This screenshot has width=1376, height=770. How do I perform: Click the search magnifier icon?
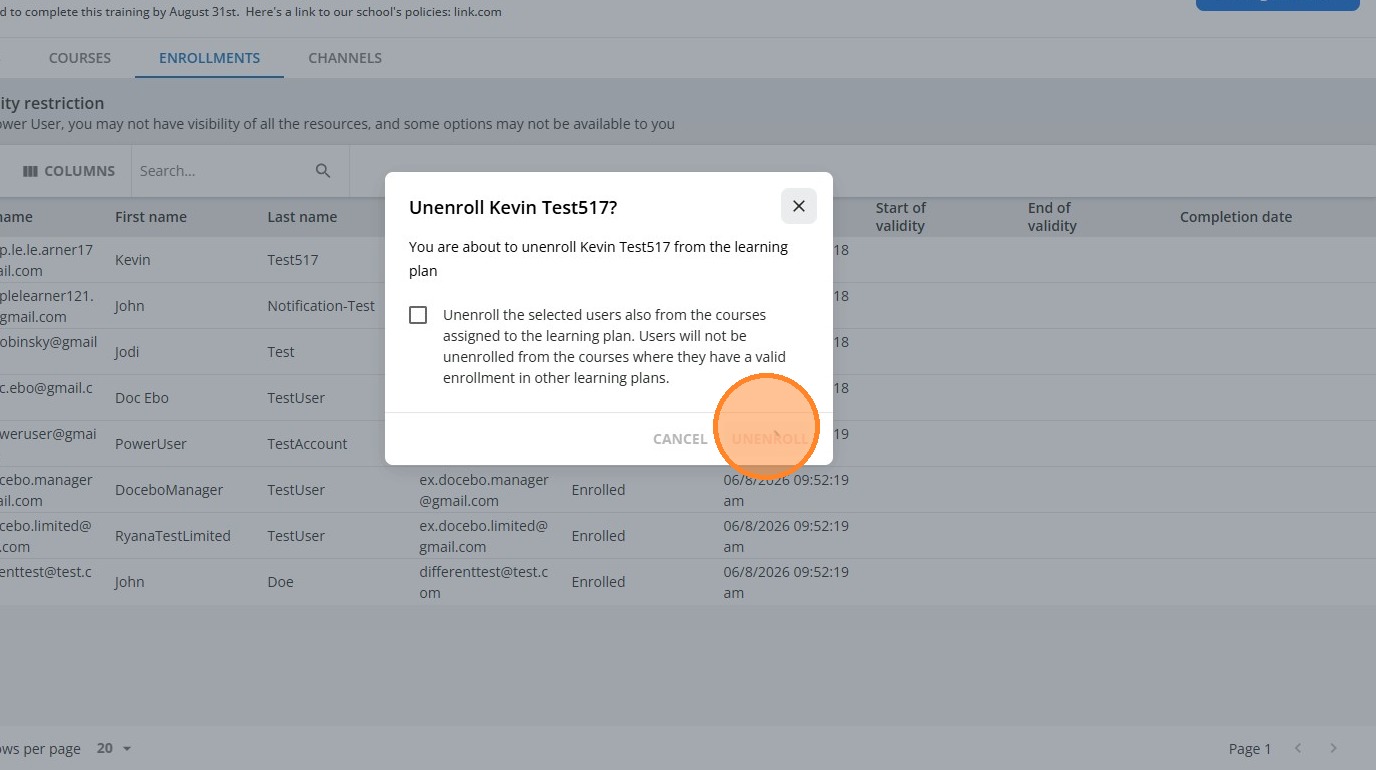pyautogui.click(x=323, y=171)
